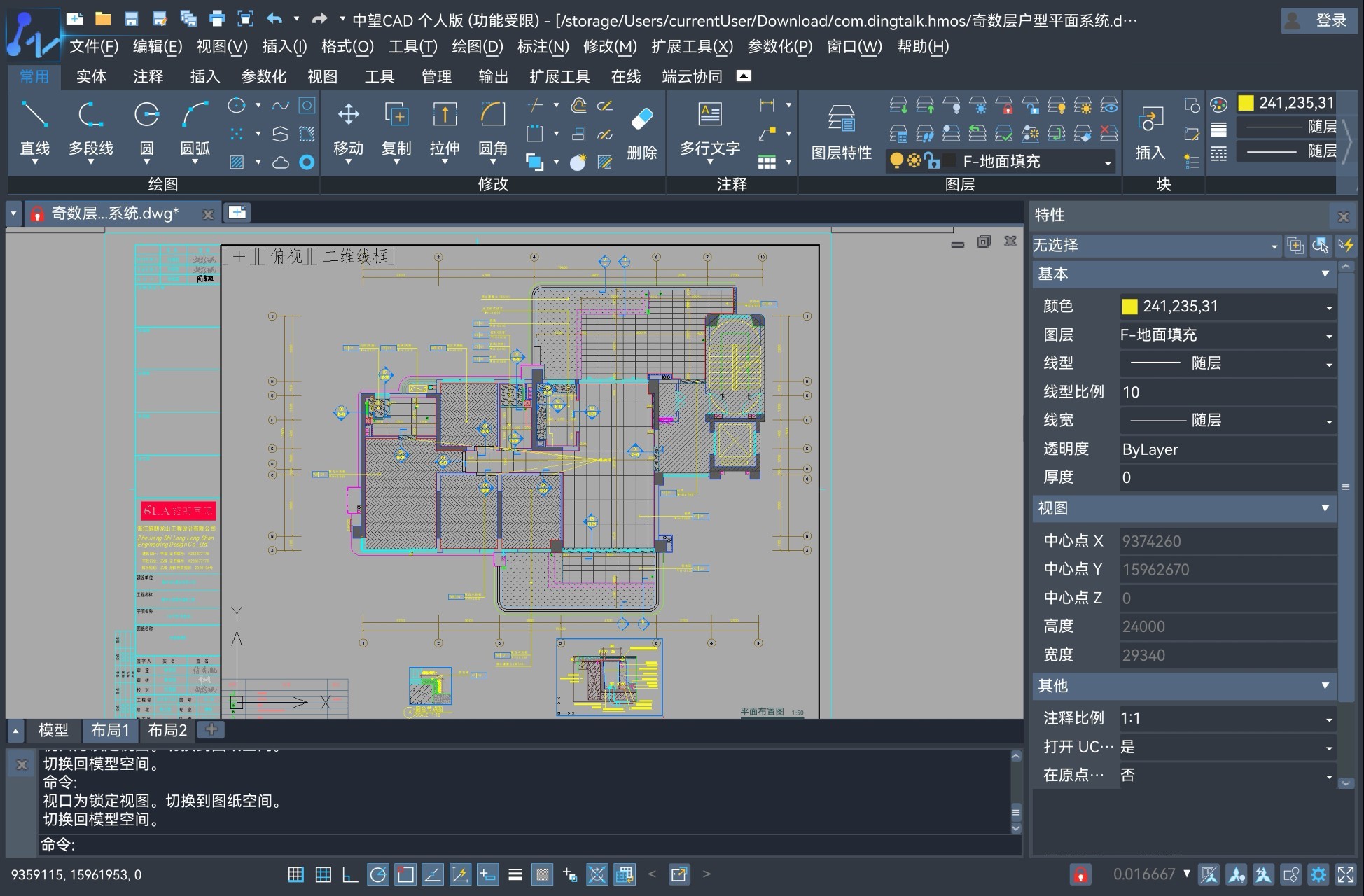
Task: Click the red lock icon in status bar
Action: point(1080,874)
